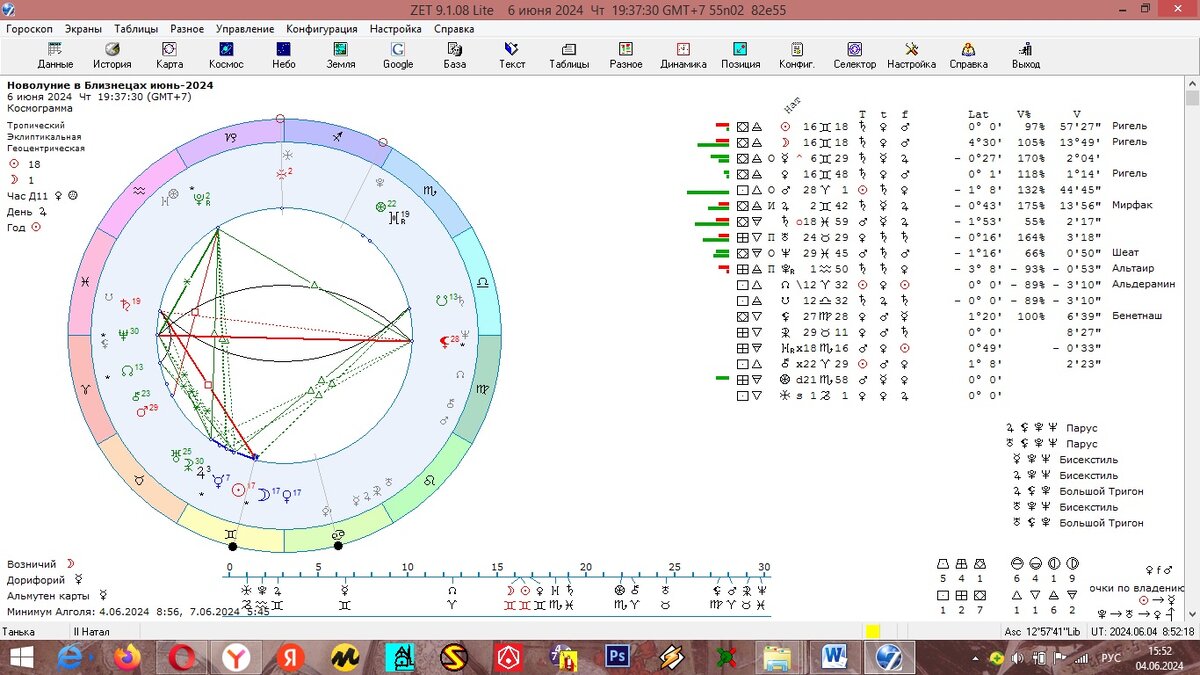Open Photoshop from the taskbar

coord(617,658)
